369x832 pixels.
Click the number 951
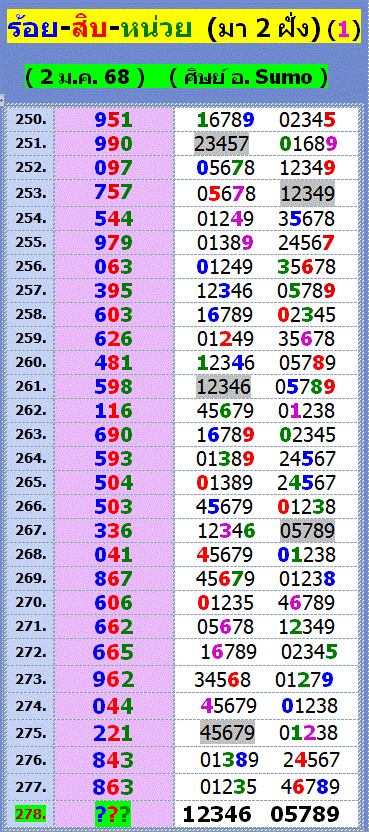coord(114,120)
